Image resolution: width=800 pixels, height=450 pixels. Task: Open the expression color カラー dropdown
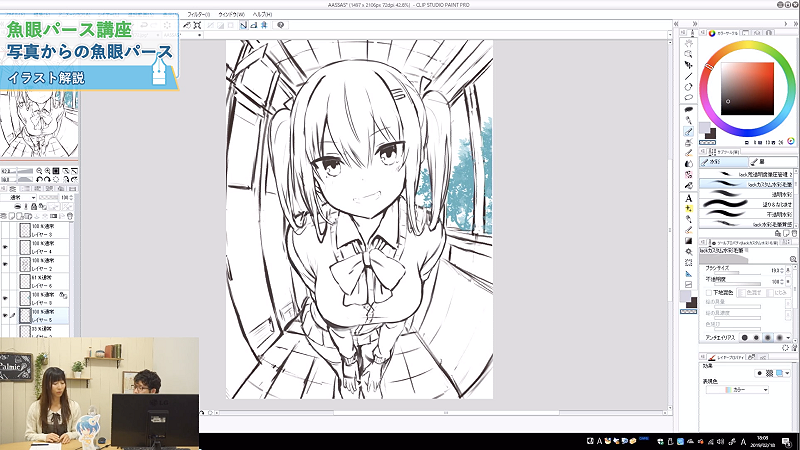tap(737, 390)
